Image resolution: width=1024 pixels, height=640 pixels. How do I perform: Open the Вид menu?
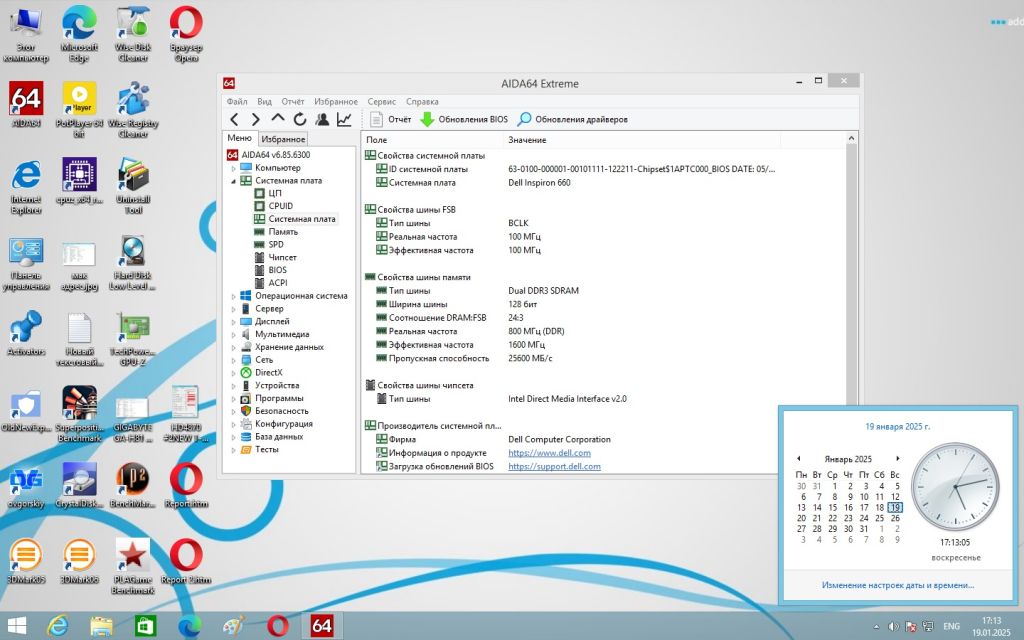[264, 101]
